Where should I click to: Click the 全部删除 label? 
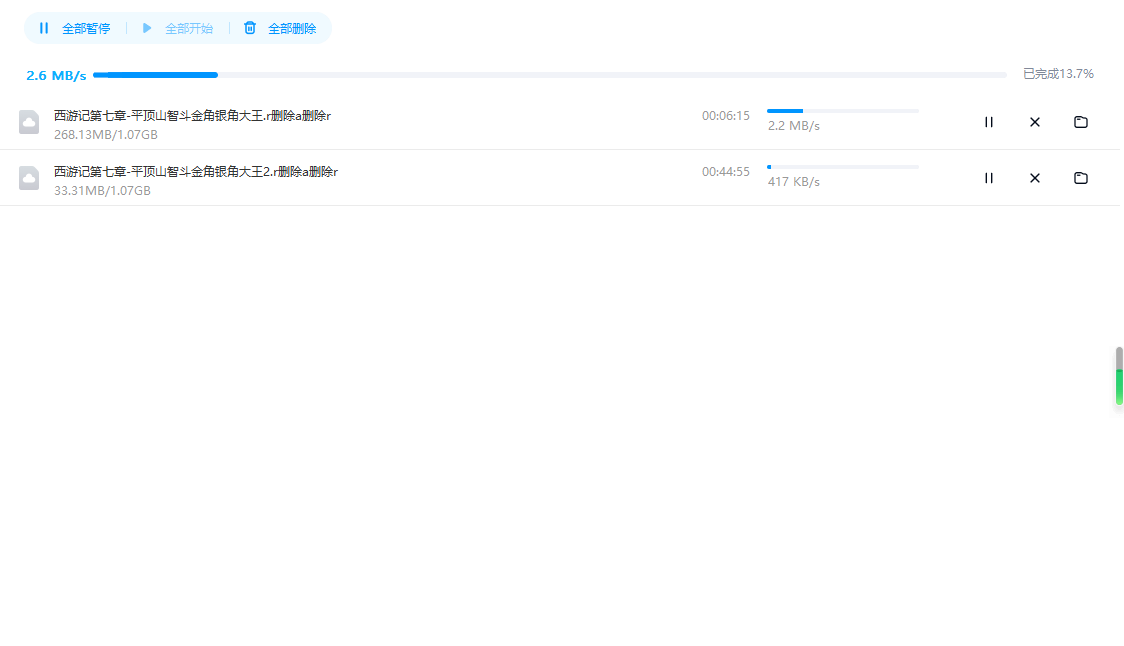click(x=292, y=29)
